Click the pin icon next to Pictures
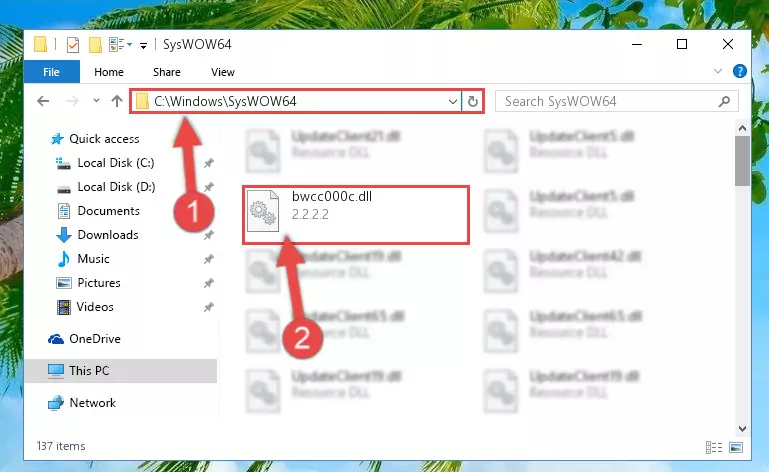Image resolution: width=769 pixels, height=472 pixels. coord(209,283)
